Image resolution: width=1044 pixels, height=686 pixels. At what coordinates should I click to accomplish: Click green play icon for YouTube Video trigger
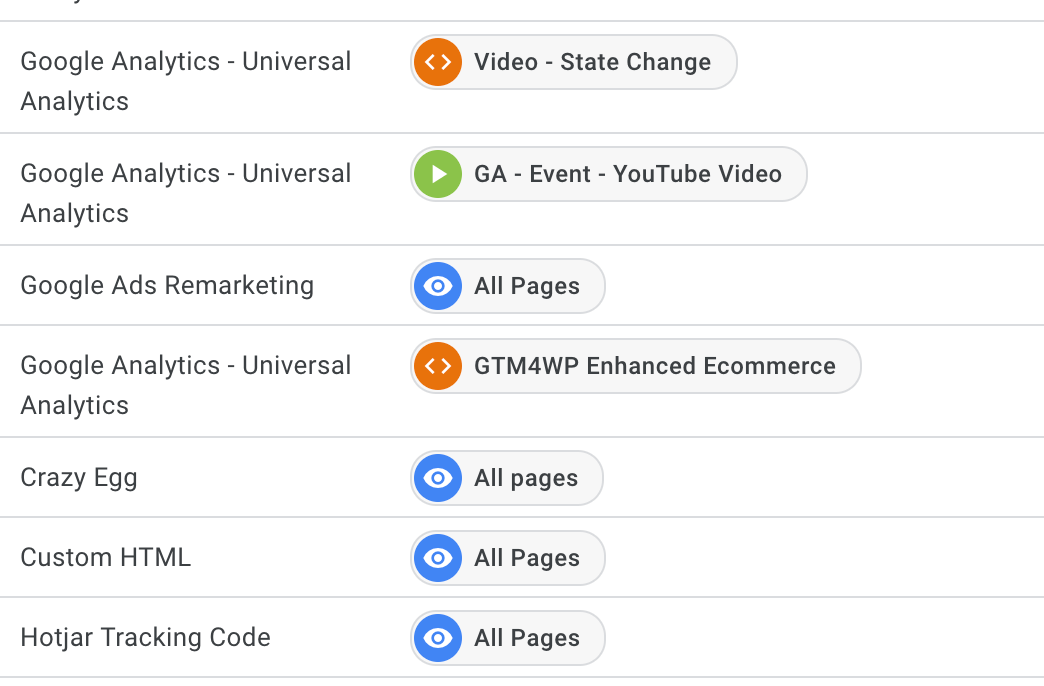pos(437,174)
